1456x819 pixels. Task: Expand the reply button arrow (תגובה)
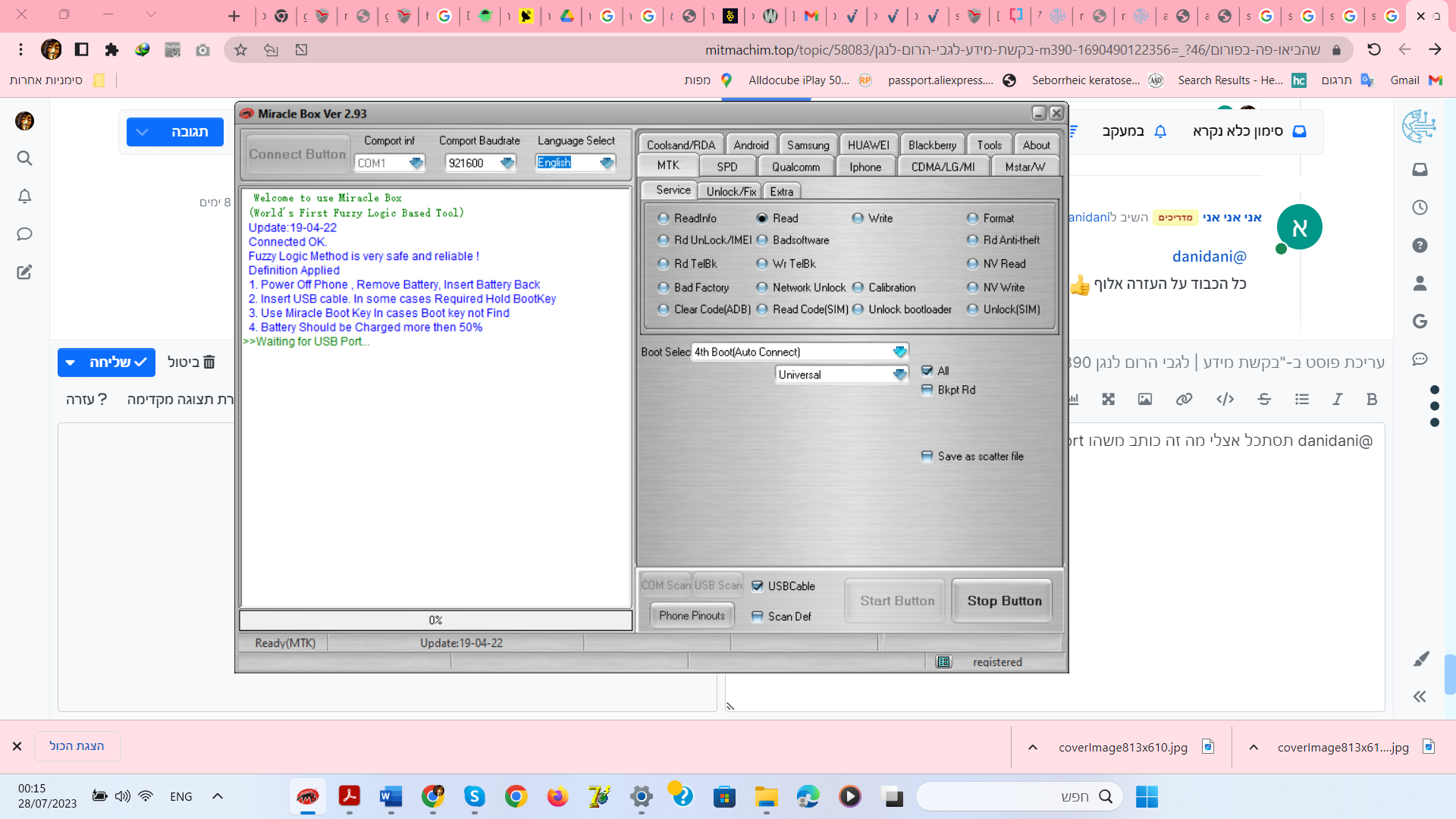coord(142,132)
